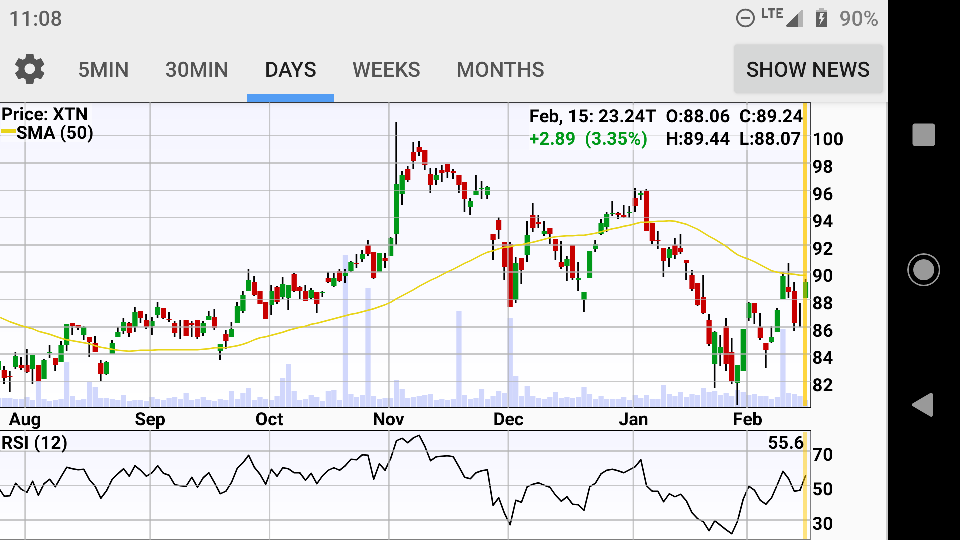Switch to 5MIN chart interval
The height and width of the screenshot is (540, 960).
click(104, 70)
